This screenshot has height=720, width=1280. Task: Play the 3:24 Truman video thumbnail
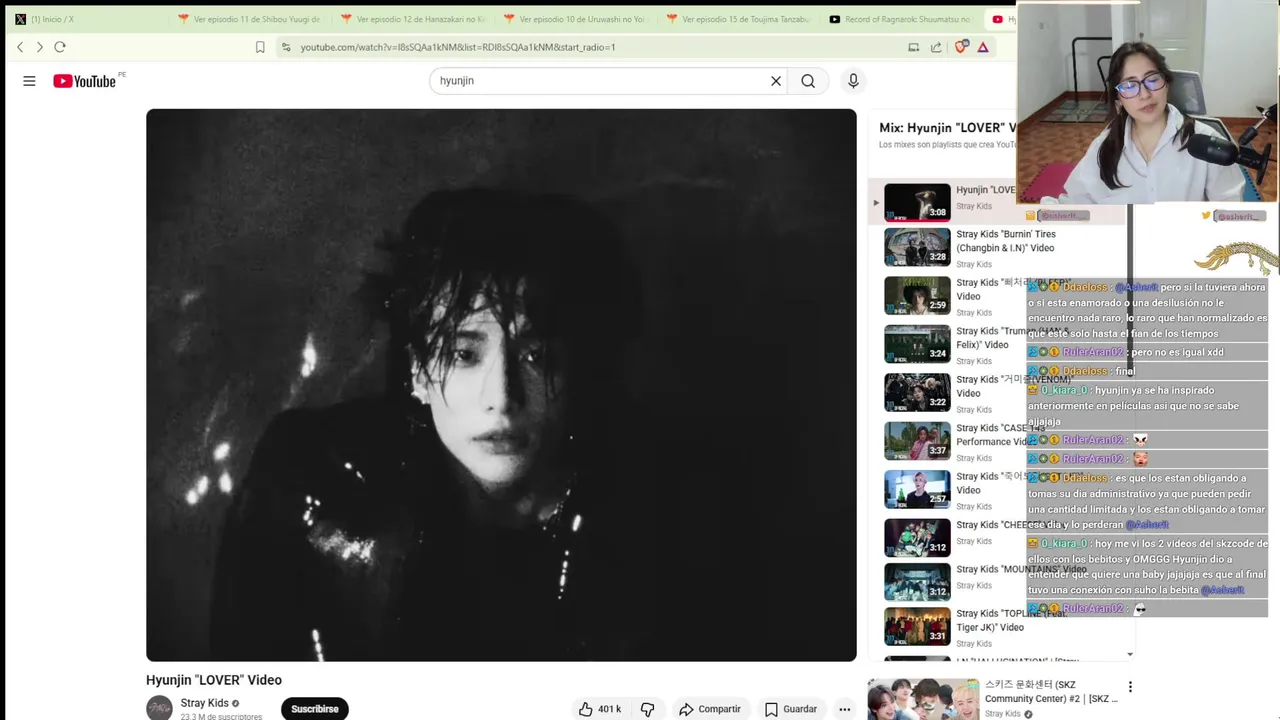(917, 344)
